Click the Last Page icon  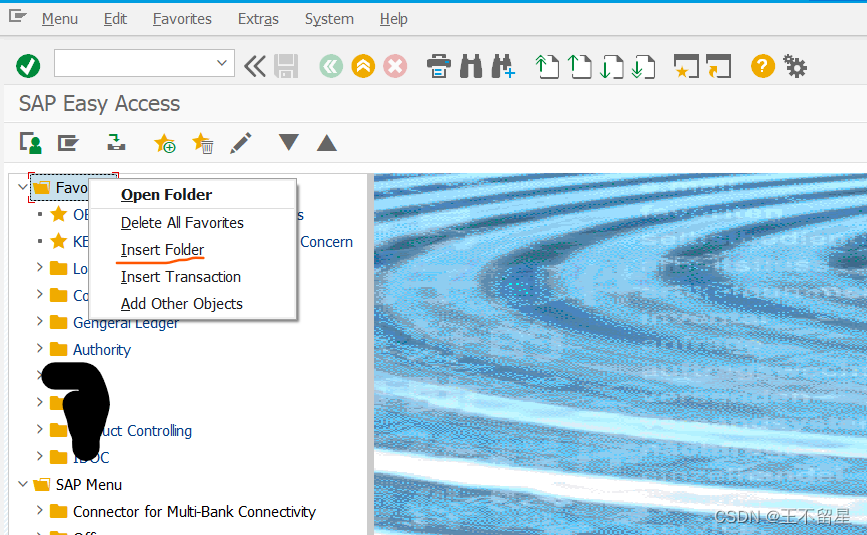pos(644,66)
